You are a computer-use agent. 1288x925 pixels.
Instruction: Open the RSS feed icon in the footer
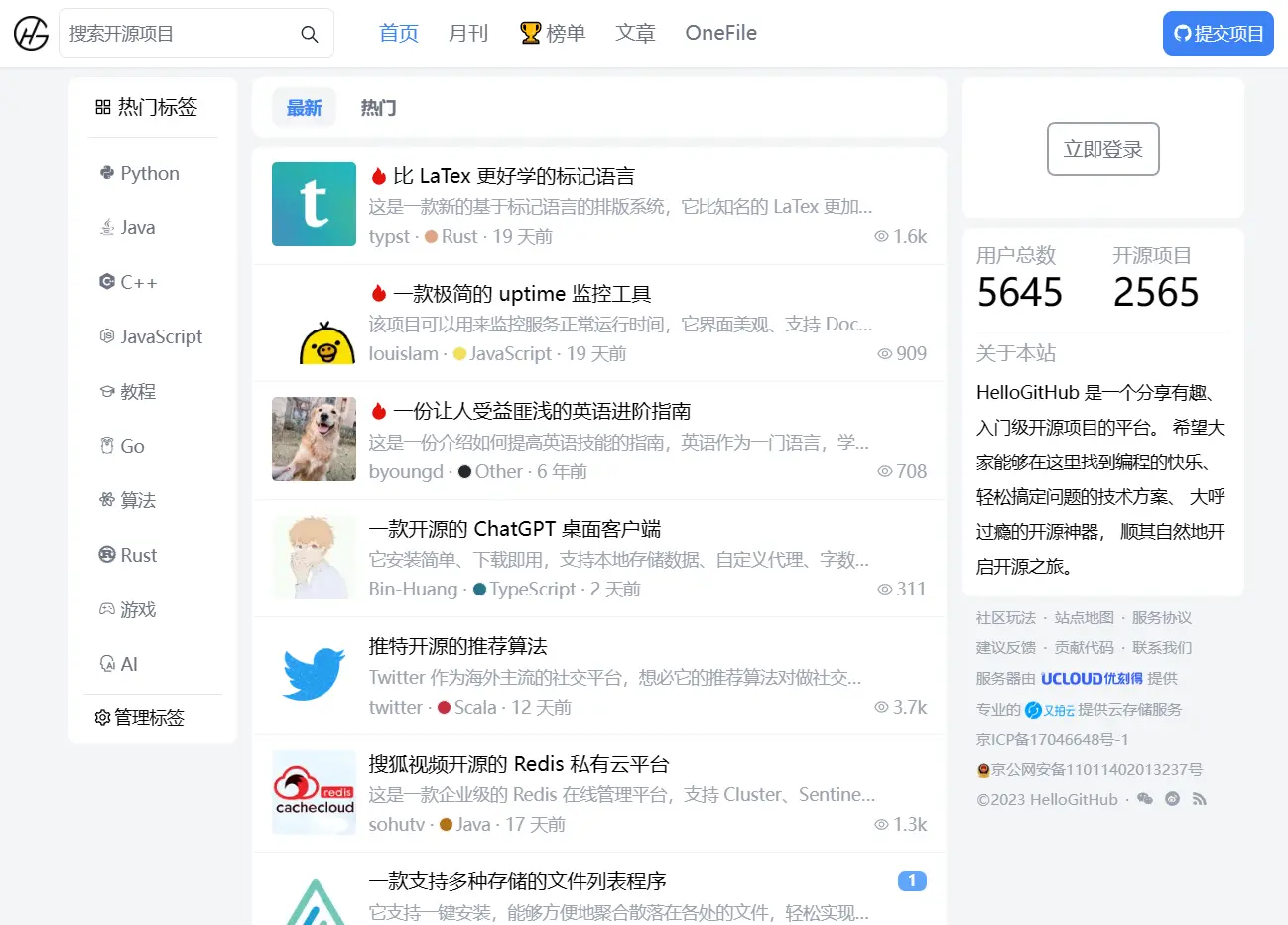coord(1200,799)
